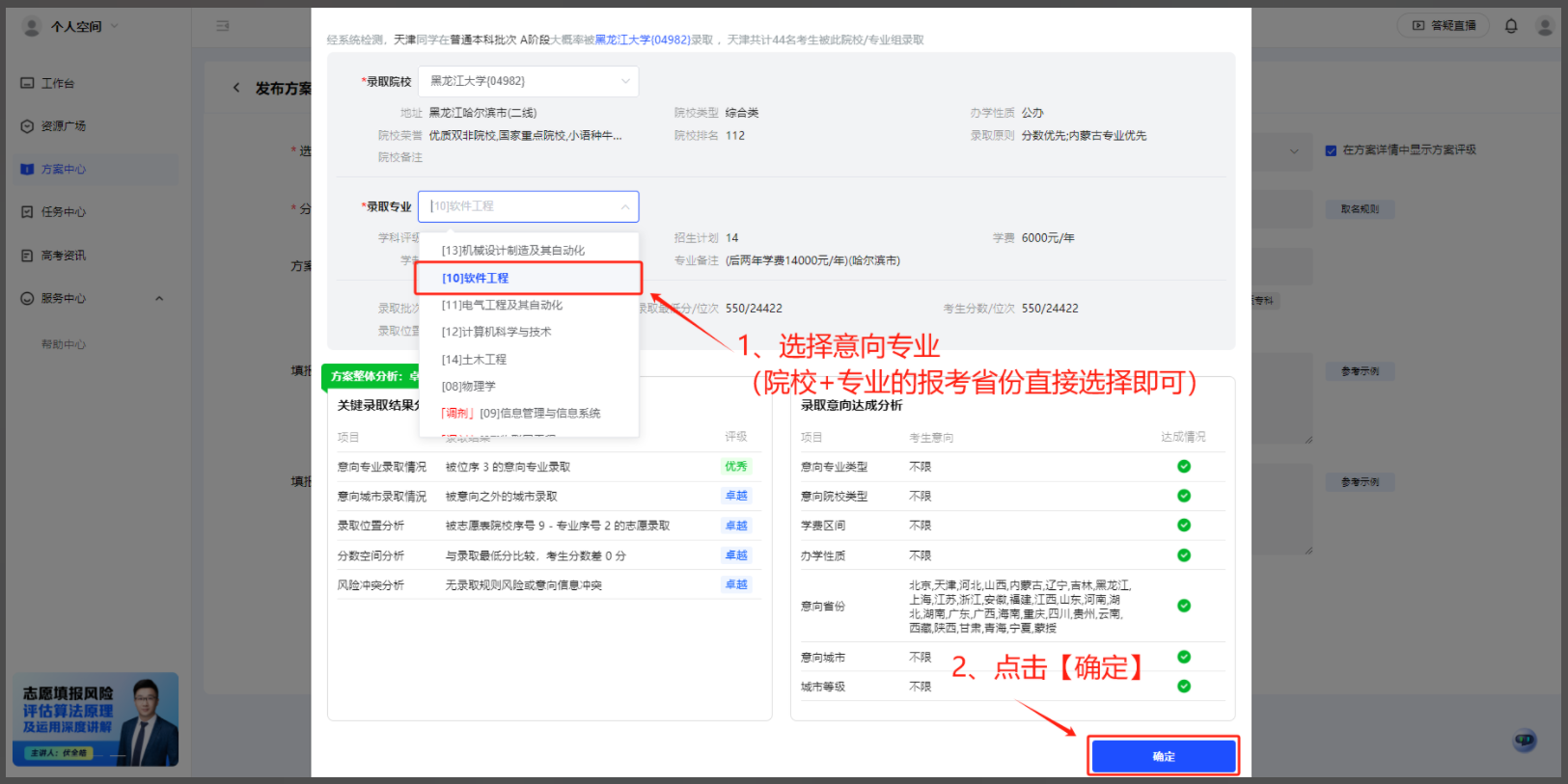Open 高考资讯 in sidebar
Image resolution: width=1568 pixels, height=784 pixels.
pos(64,256)
